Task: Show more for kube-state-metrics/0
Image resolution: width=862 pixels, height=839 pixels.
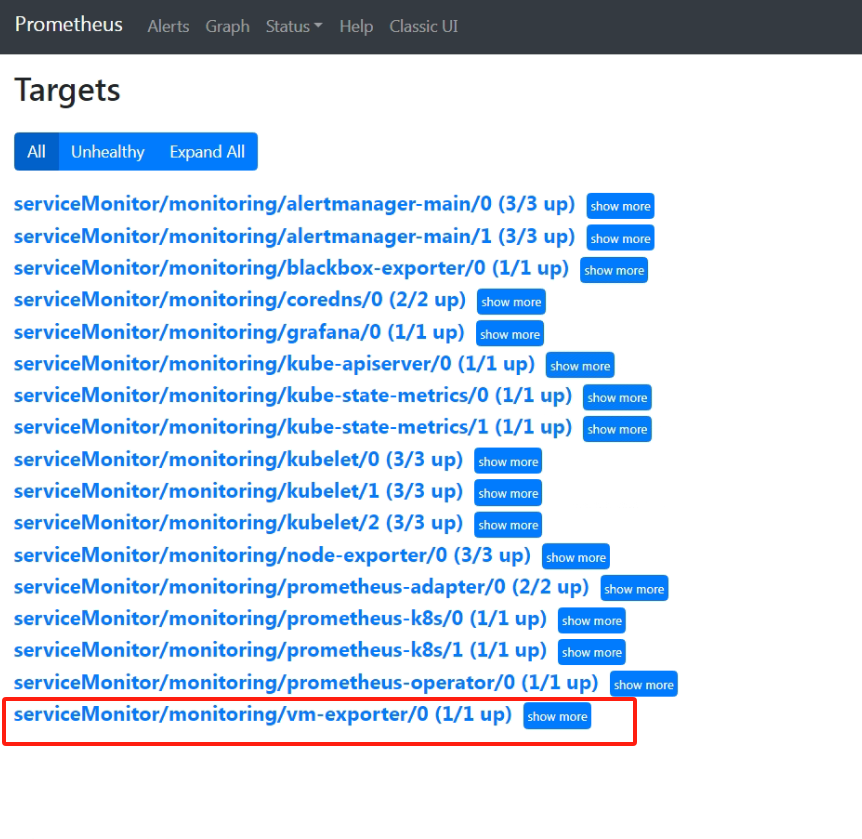Action: click(617, 398)
